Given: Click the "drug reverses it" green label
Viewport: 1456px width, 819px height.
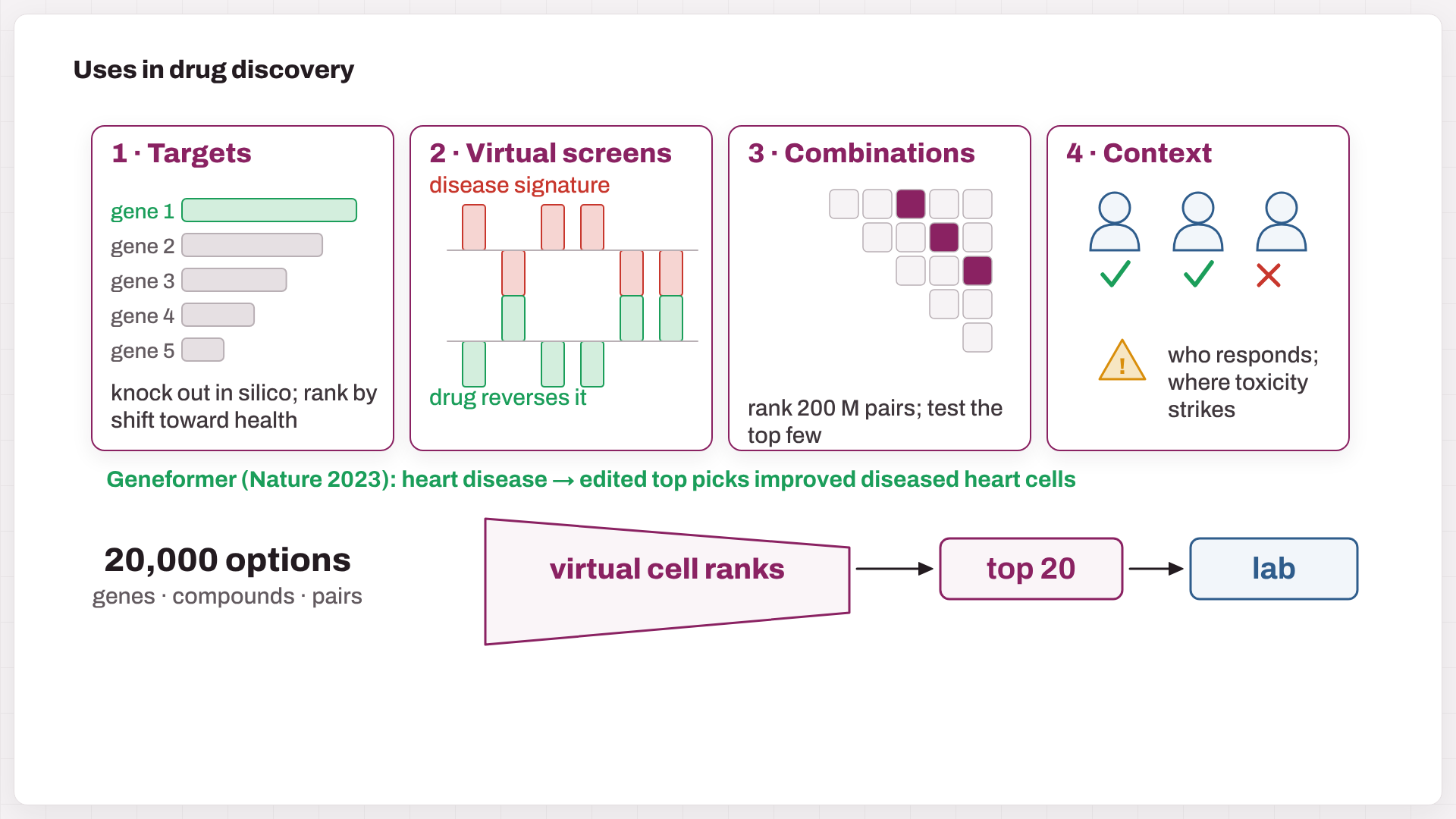Looking at the screenshot, I should pos(508,397).
